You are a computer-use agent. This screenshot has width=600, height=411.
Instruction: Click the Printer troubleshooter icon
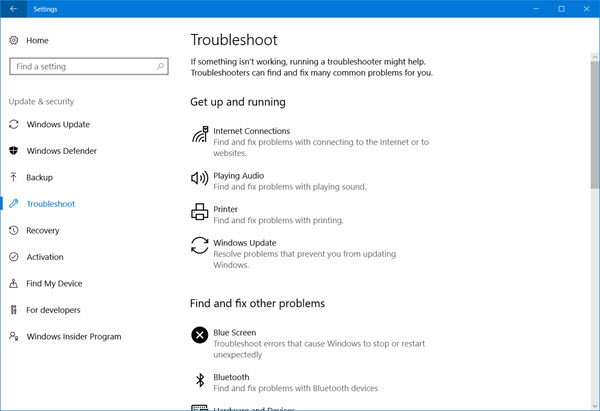coord(199,213)
